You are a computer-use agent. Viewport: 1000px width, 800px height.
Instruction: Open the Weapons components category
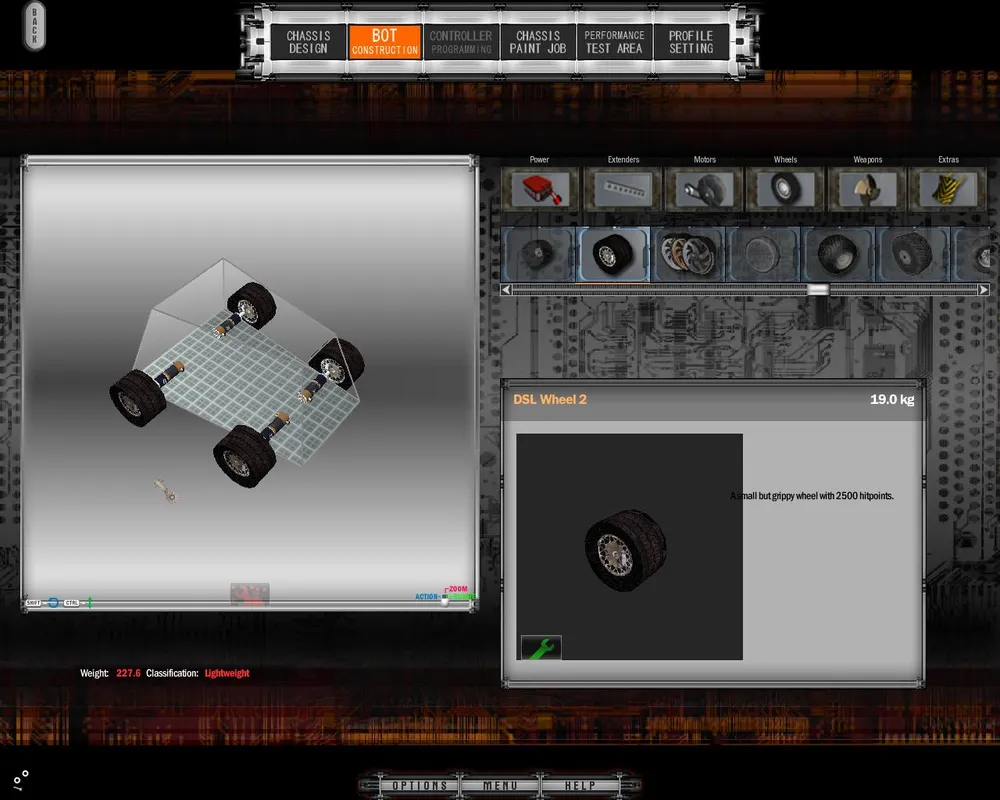coord(867,189)
